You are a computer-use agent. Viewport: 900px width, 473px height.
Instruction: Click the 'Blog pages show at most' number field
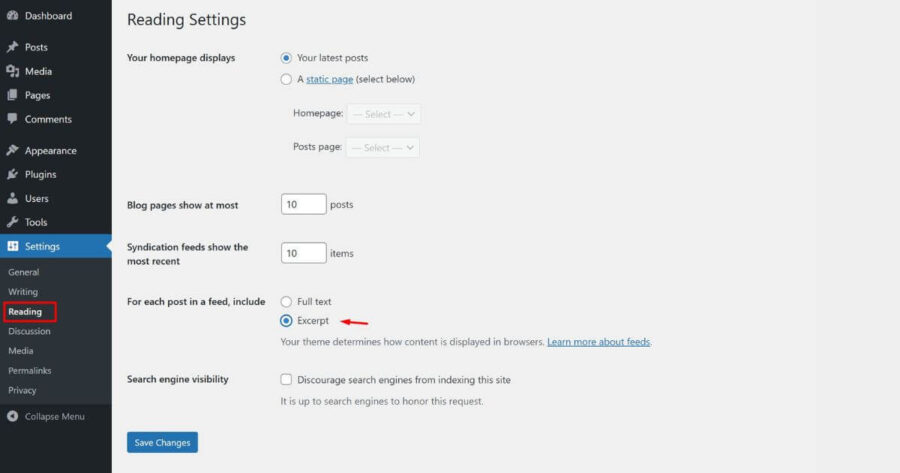pyautogui.click(x=304, y=204)
